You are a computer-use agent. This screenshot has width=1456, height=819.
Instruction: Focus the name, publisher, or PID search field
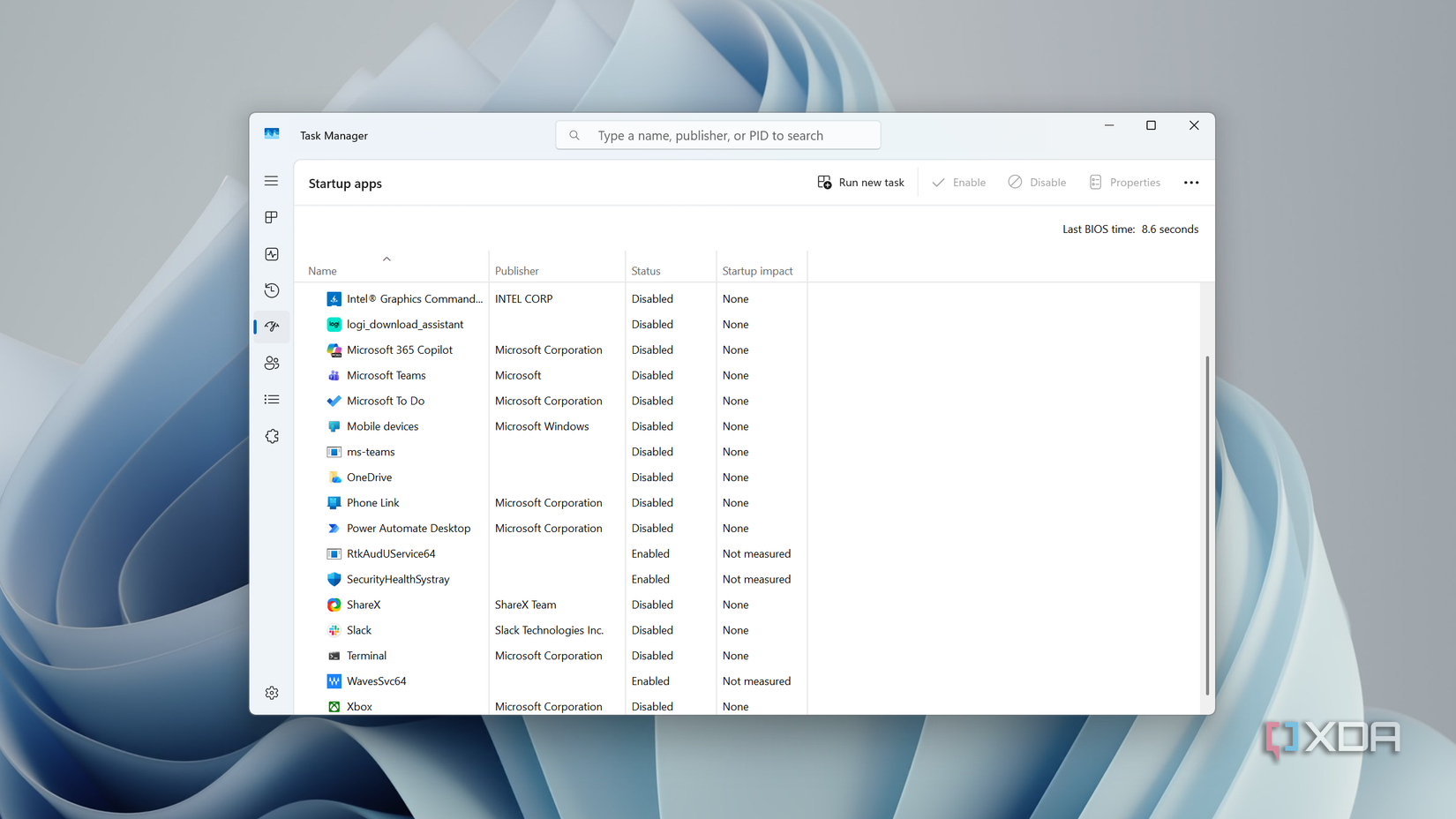[x=718, y=135]
